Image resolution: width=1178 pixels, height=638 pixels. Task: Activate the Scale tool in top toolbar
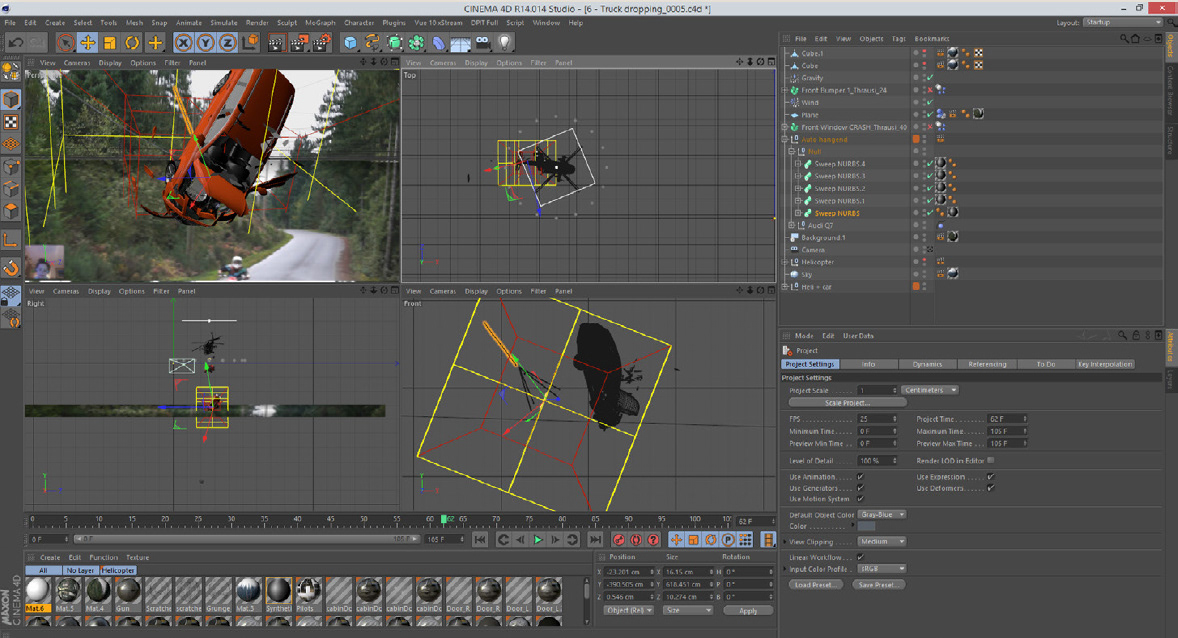click(x=110, y=43)
